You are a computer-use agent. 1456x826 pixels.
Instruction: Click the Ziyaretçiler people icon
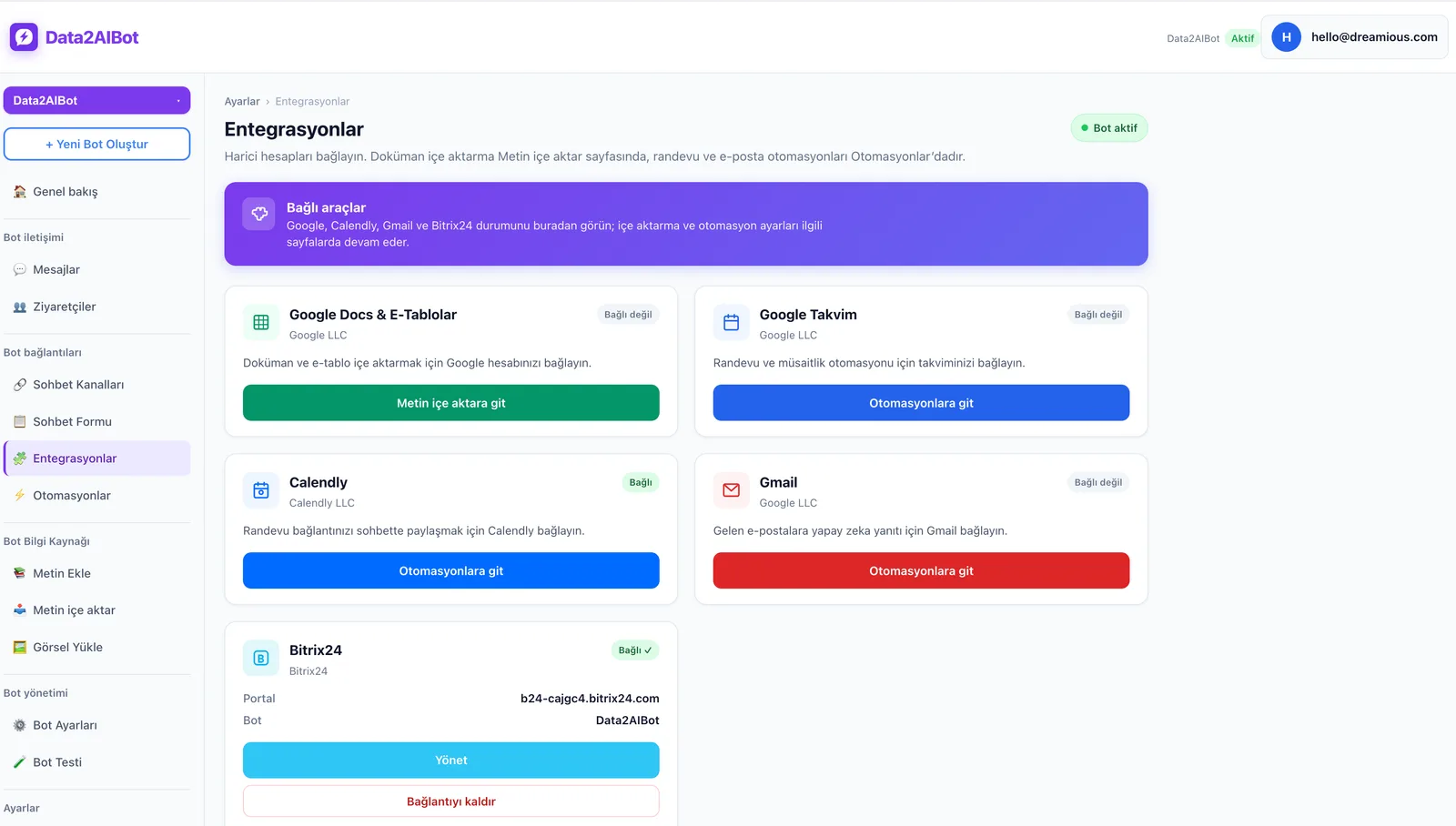click(20, 307)
